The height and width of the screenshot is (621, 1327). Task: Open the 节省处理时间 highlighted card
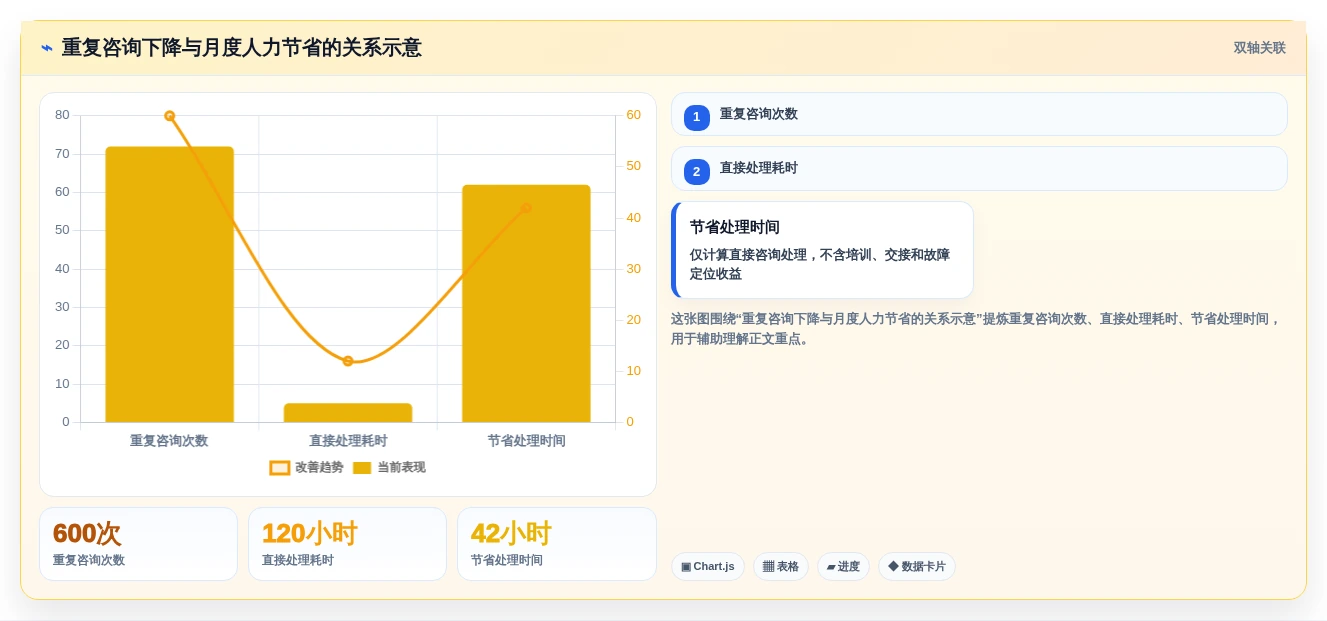pos(822,250)
